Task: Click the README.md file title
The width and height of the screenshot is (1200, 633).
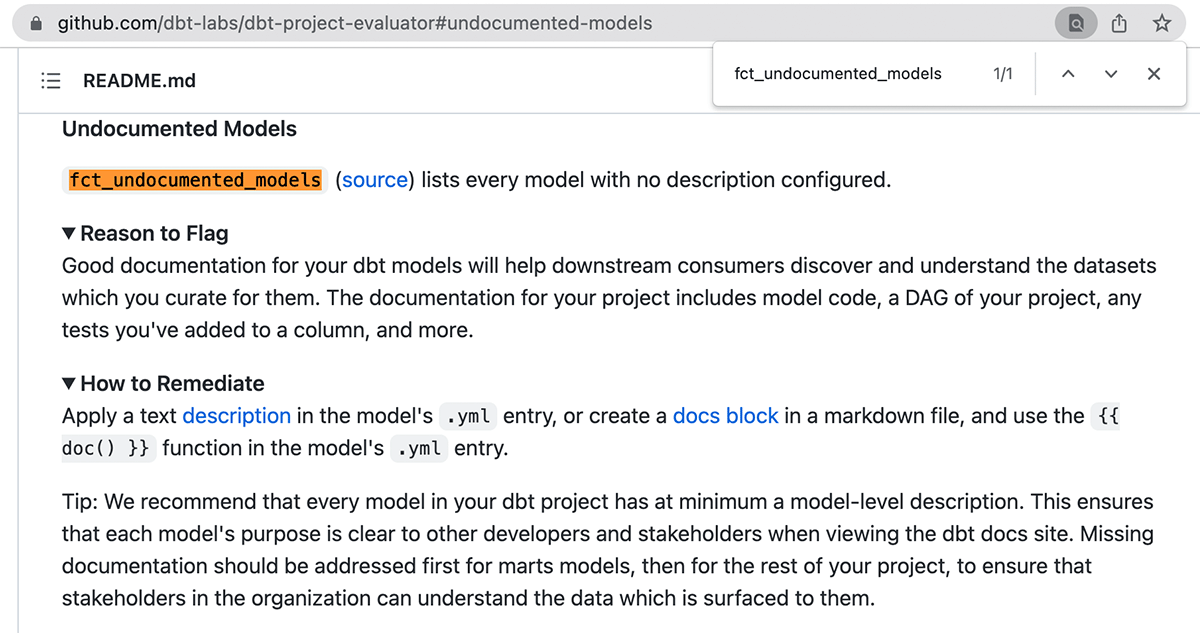Action: pos(139,81)
